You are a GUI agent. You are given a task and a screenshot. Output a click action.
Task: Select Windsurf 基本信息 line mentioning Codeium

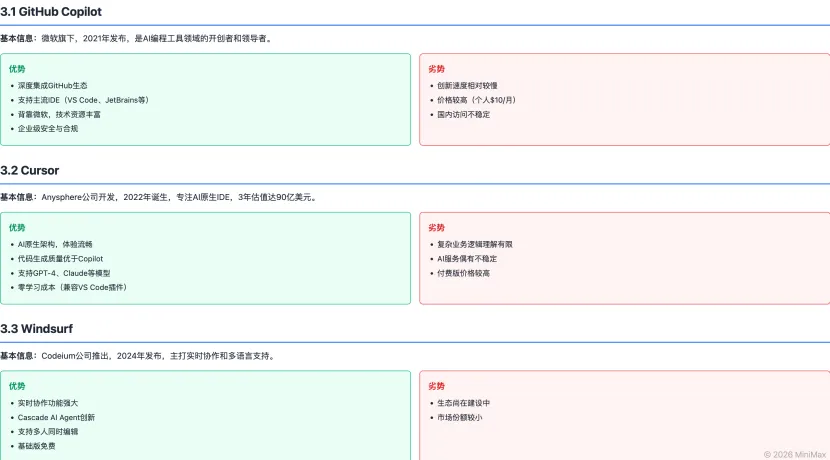point(138,356)
